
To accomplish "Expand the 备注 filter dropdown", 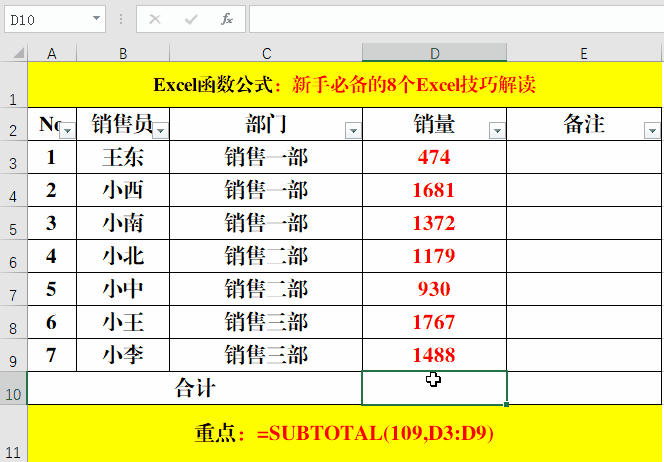I will point(652,131).
